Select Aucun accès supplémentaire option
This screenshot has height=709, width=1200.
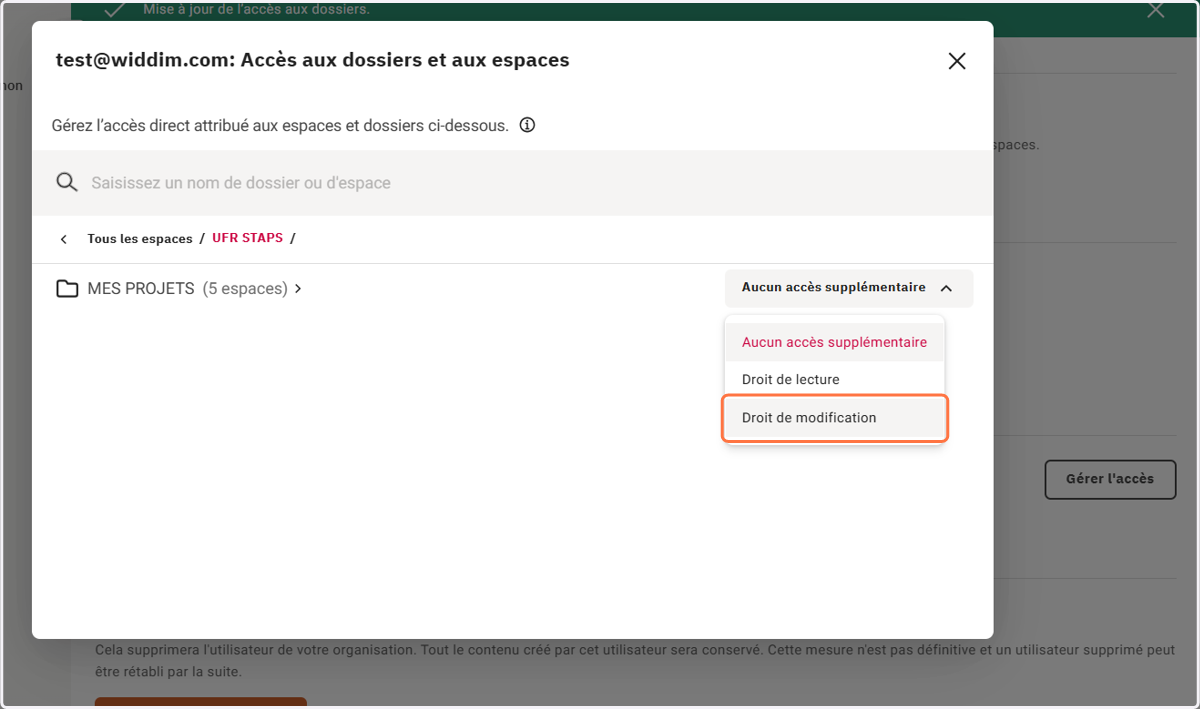[834, 342]
